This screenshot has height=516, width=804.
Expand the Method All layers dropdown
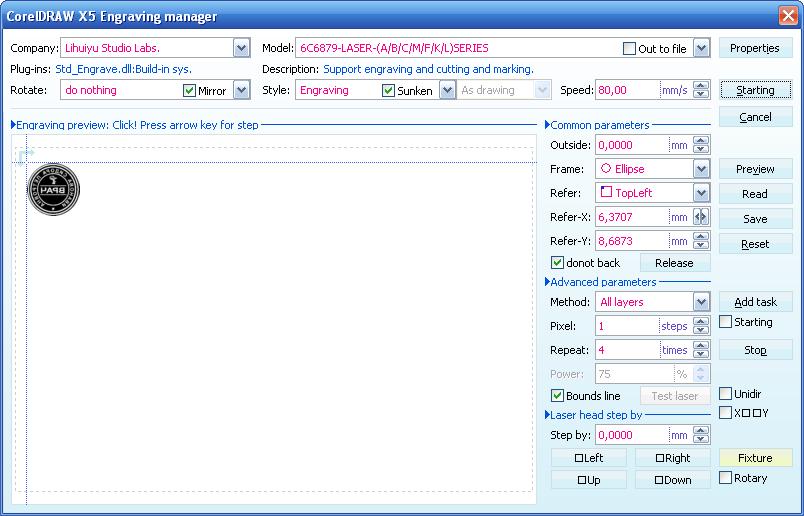point(701,301)
